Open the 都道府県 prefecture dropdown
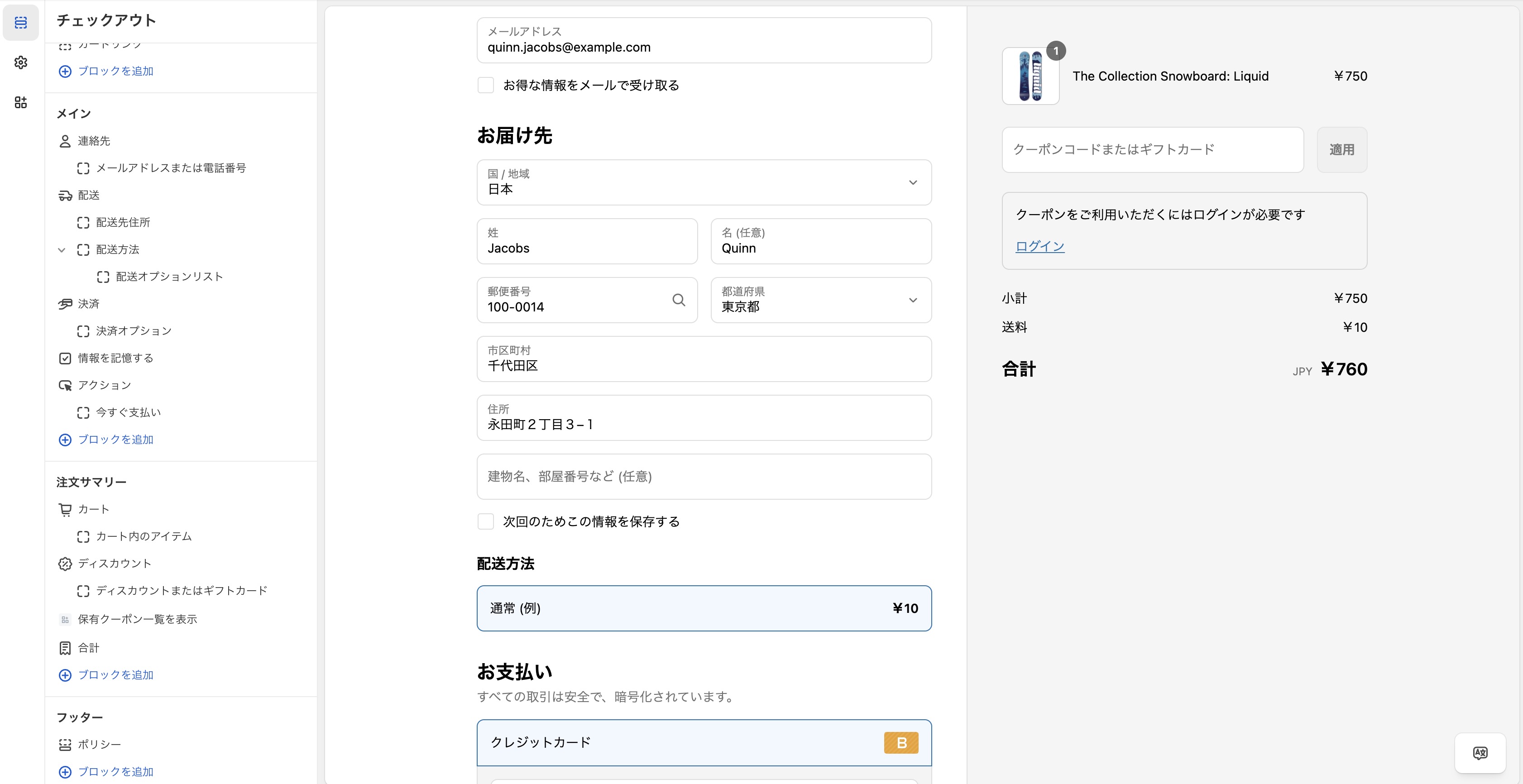The width and height of the screenshot is (1523, 784). pos(821,301)
